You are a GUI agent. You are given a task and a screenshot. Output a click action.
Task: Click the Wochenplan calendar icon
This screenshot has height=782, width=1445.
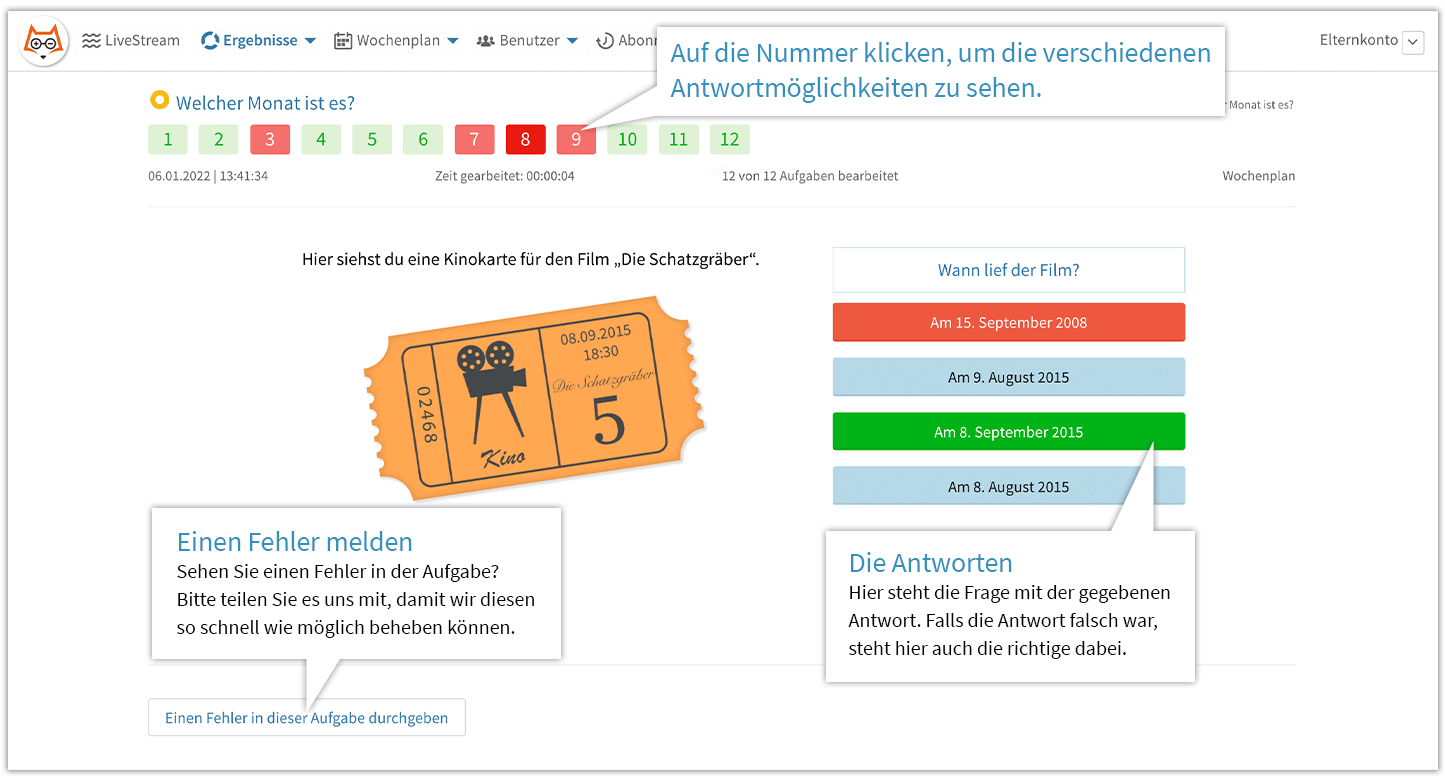click(343, 41)
